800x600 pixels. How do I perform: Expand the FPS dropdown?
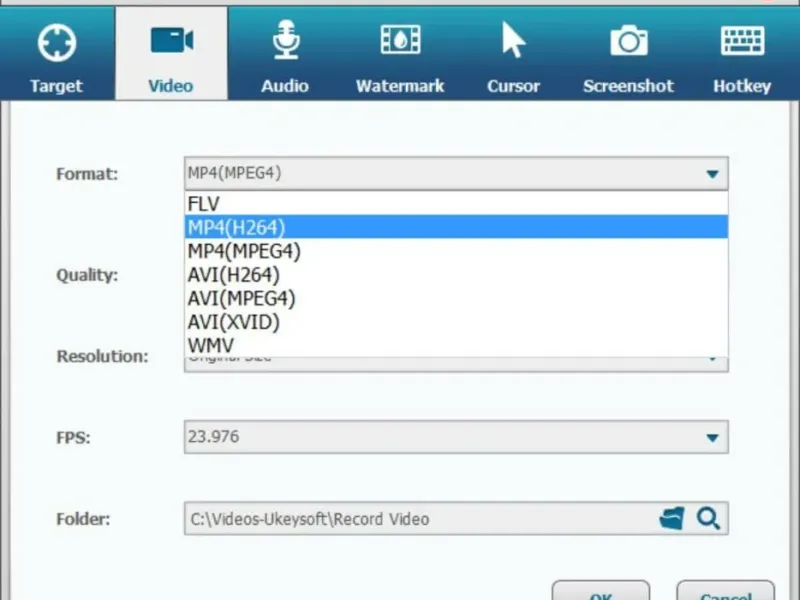pos(456,437)
